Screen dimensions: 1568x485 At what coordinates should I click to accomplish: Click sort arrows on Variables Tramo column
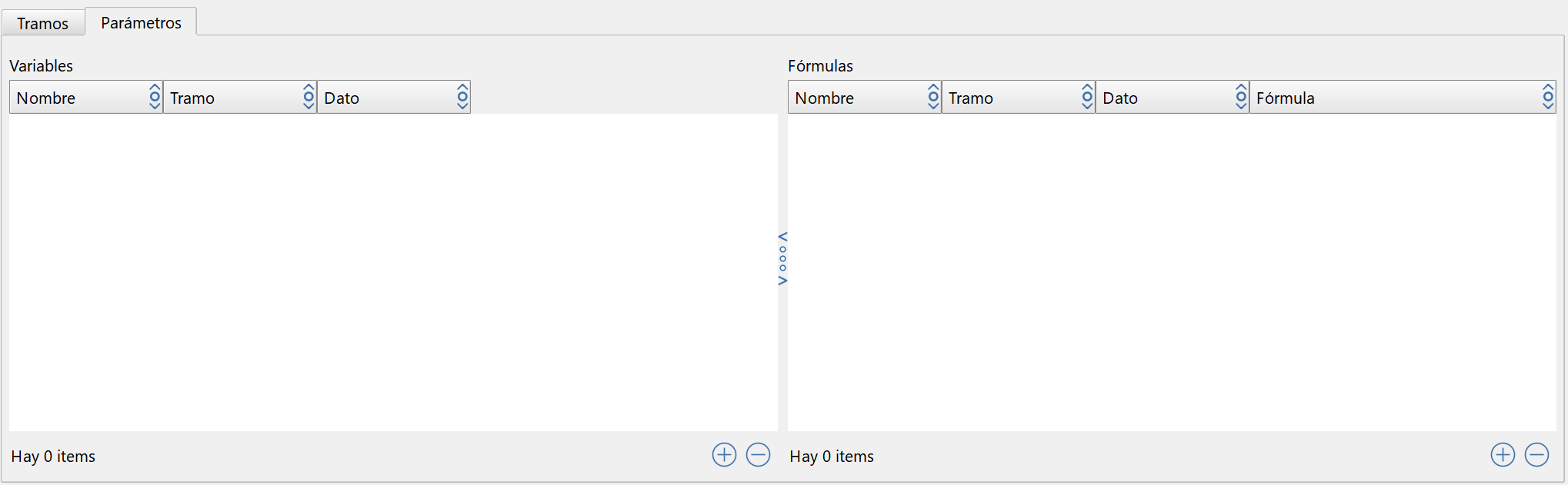click(309, 97)
